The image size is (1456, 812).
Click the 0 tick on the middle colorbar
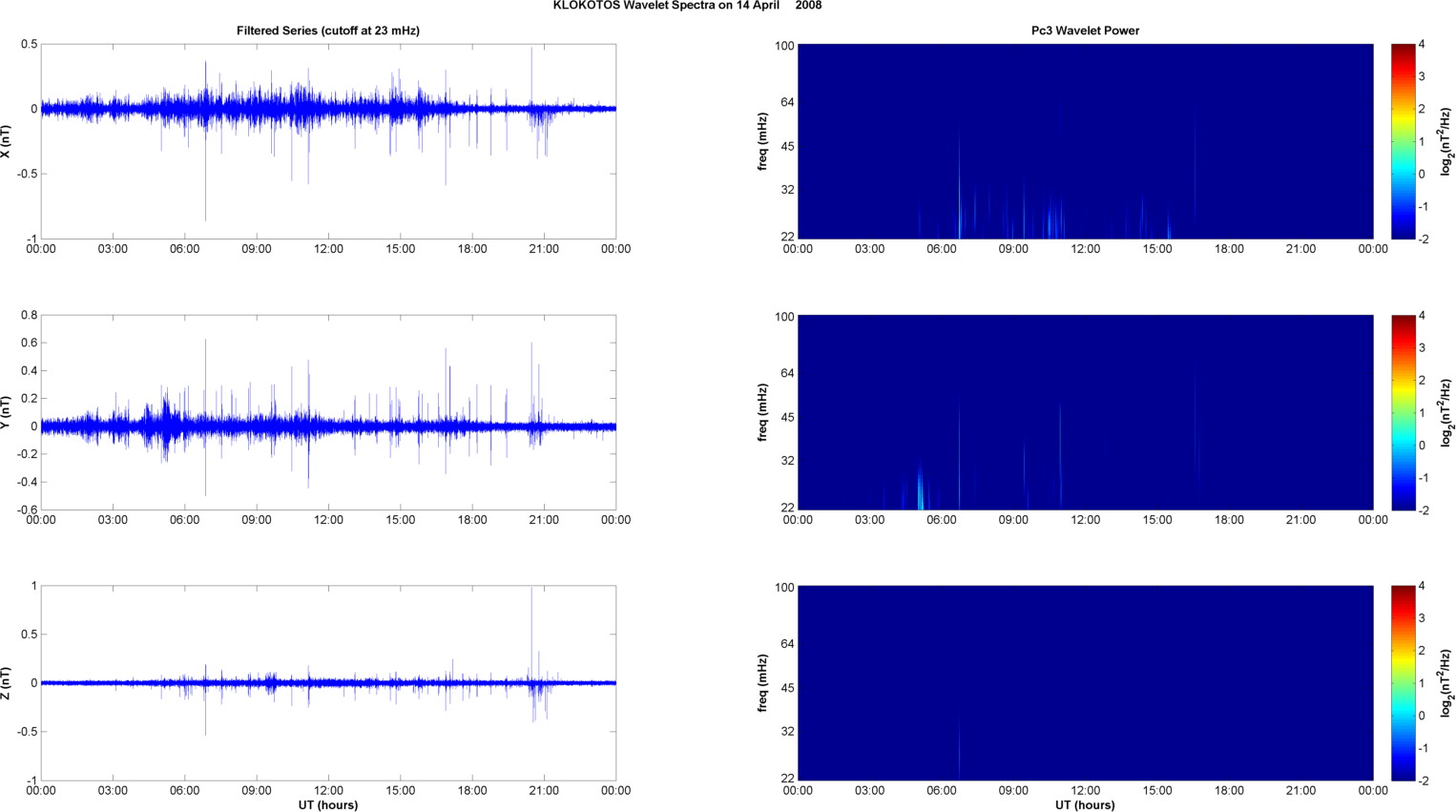click(1422, 446)
